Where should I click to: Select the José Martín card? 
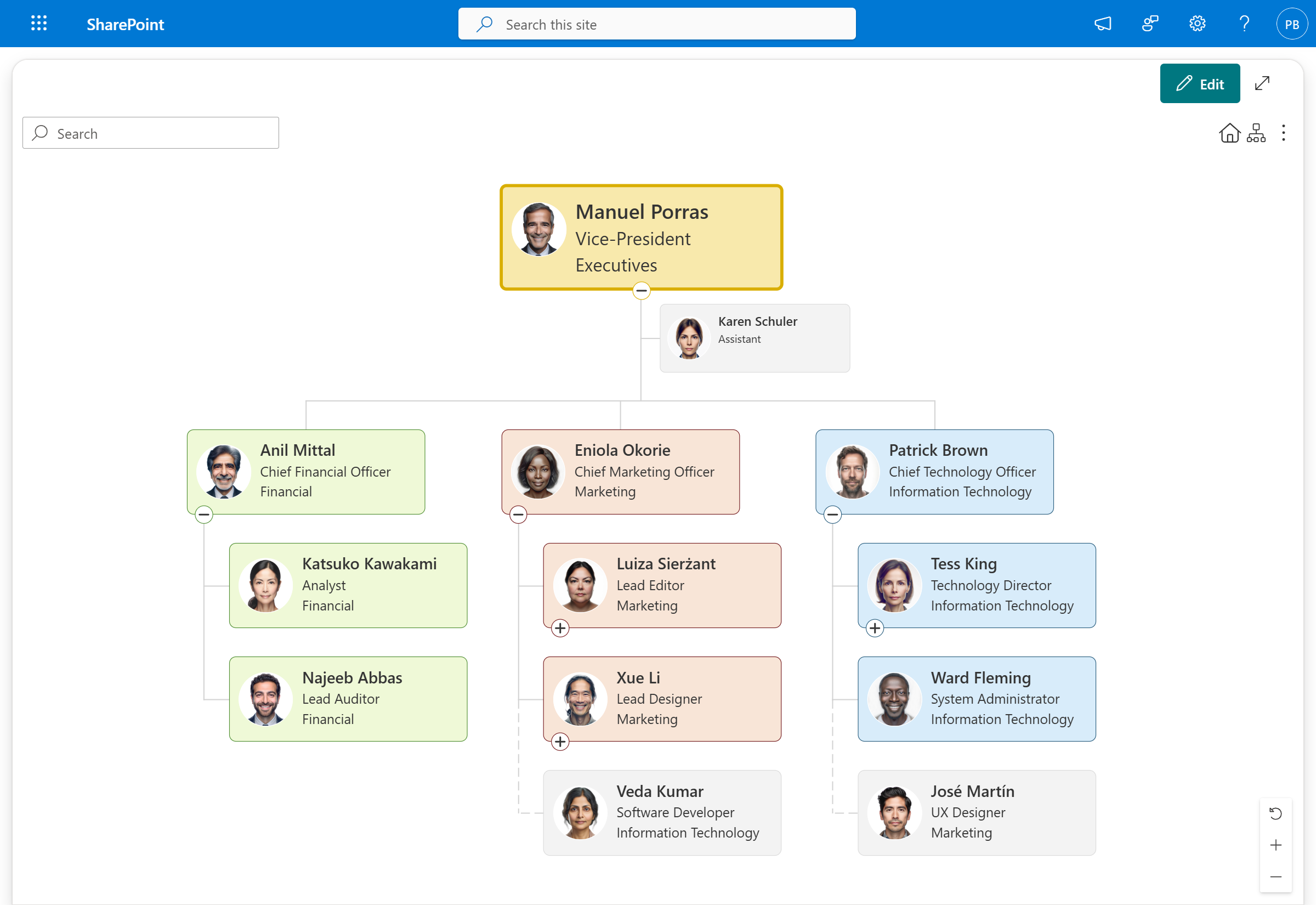click(977, 813)
